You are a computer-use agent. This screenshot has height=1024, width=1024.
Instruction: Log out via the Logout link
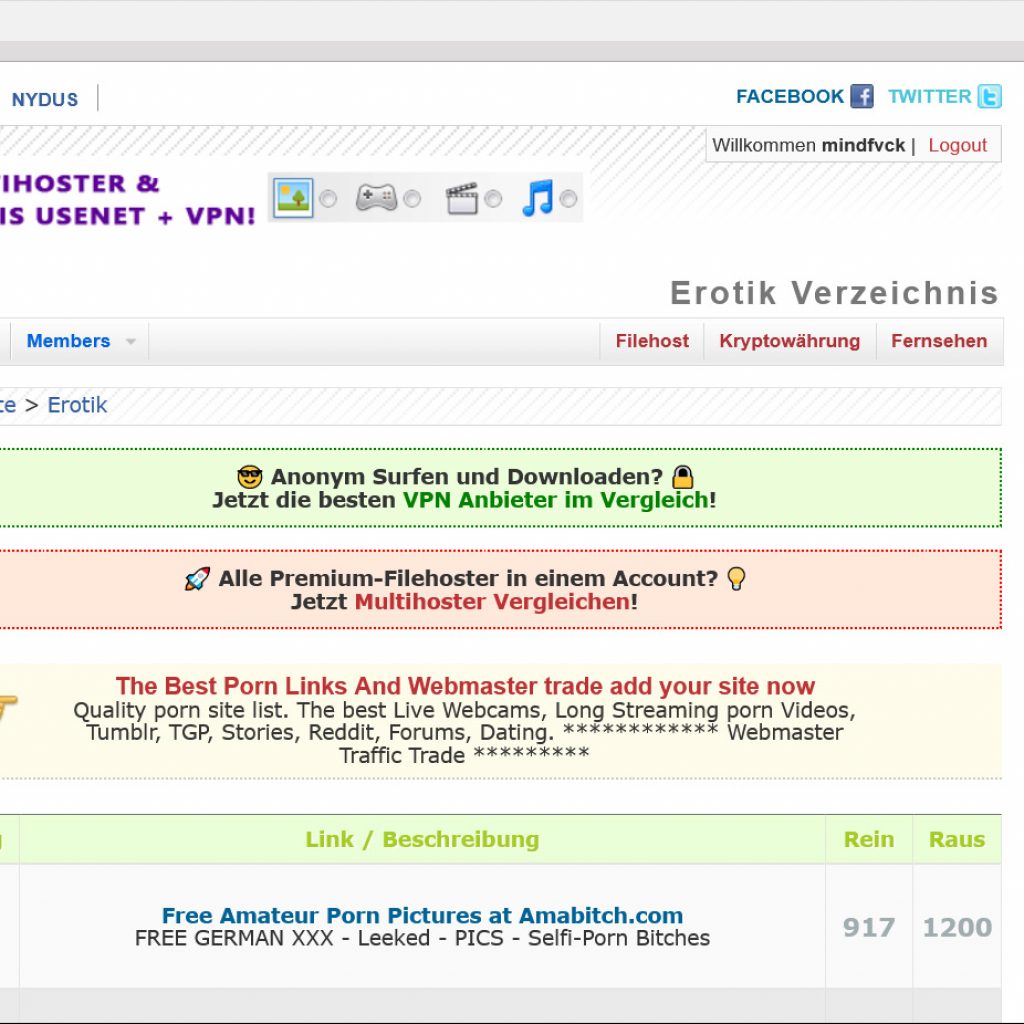[957, 145]
